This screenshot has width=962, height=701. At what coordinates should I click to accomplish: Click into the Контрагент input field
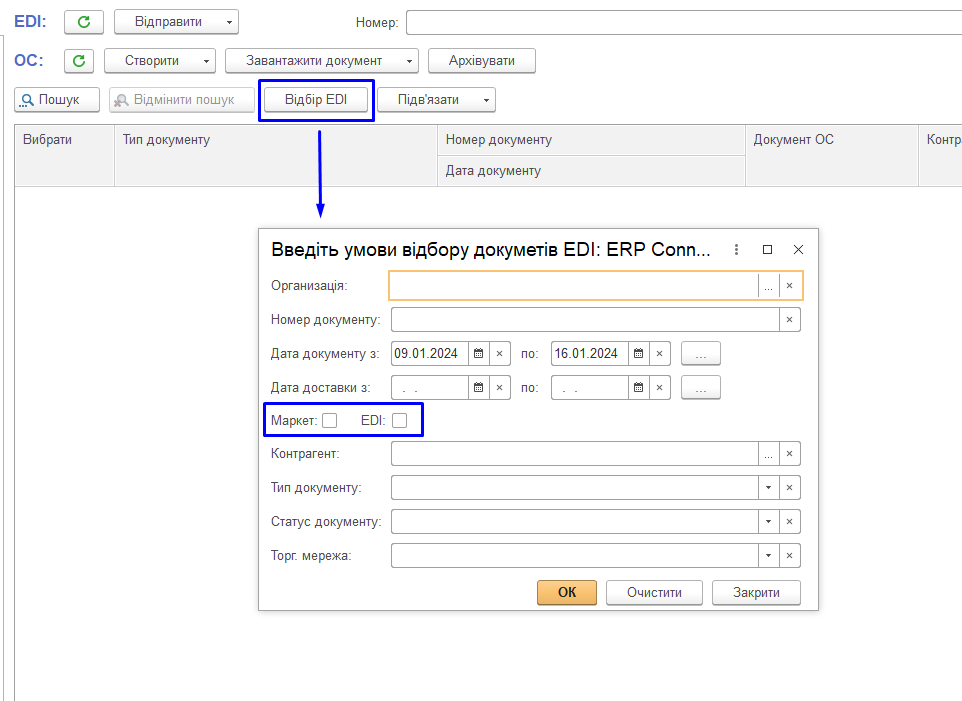[574, 454]
